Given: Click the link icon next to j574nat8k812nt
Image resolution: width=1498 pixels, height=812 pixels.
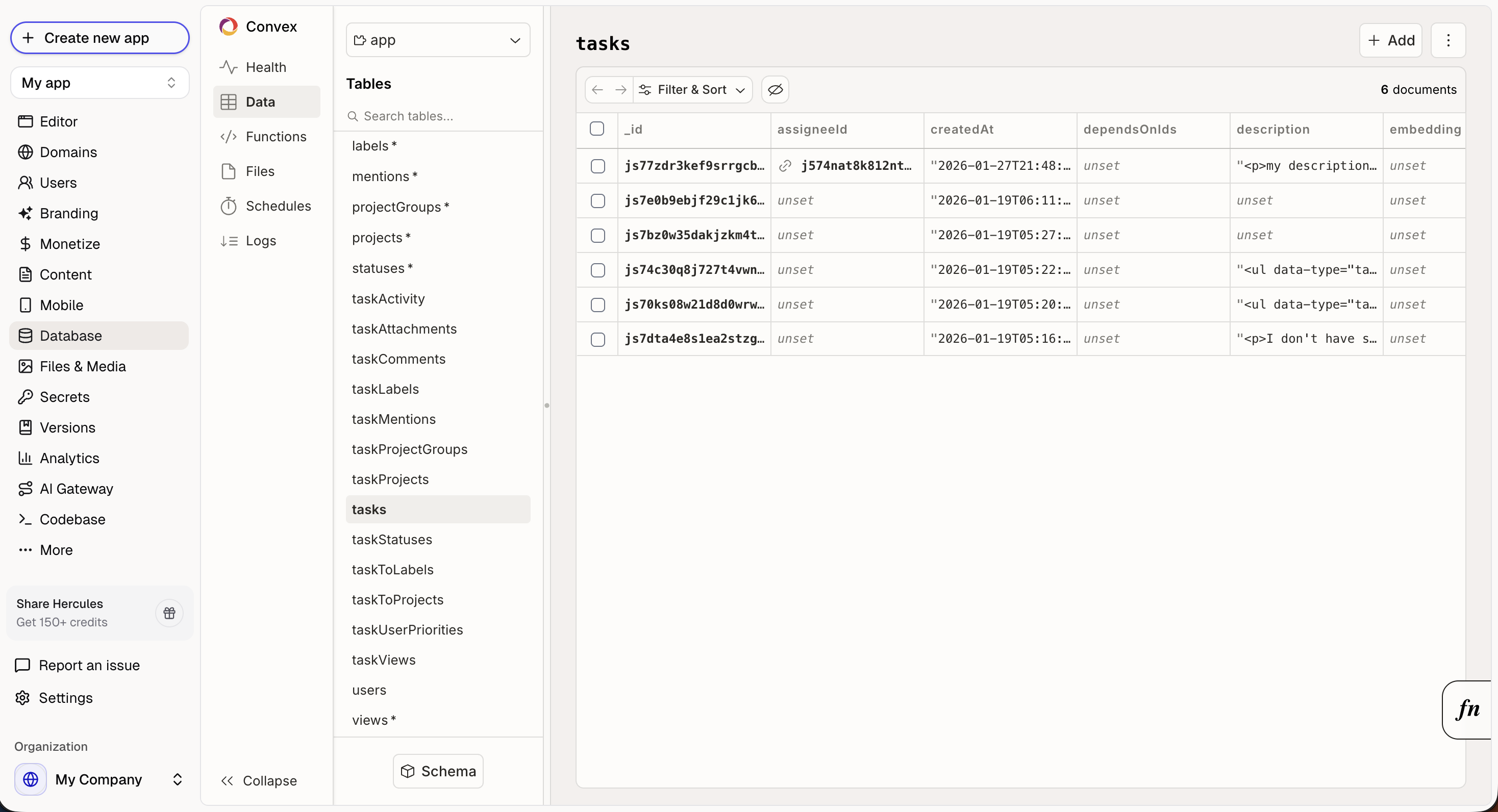Looking at the screenshot, I should point(785,166).
